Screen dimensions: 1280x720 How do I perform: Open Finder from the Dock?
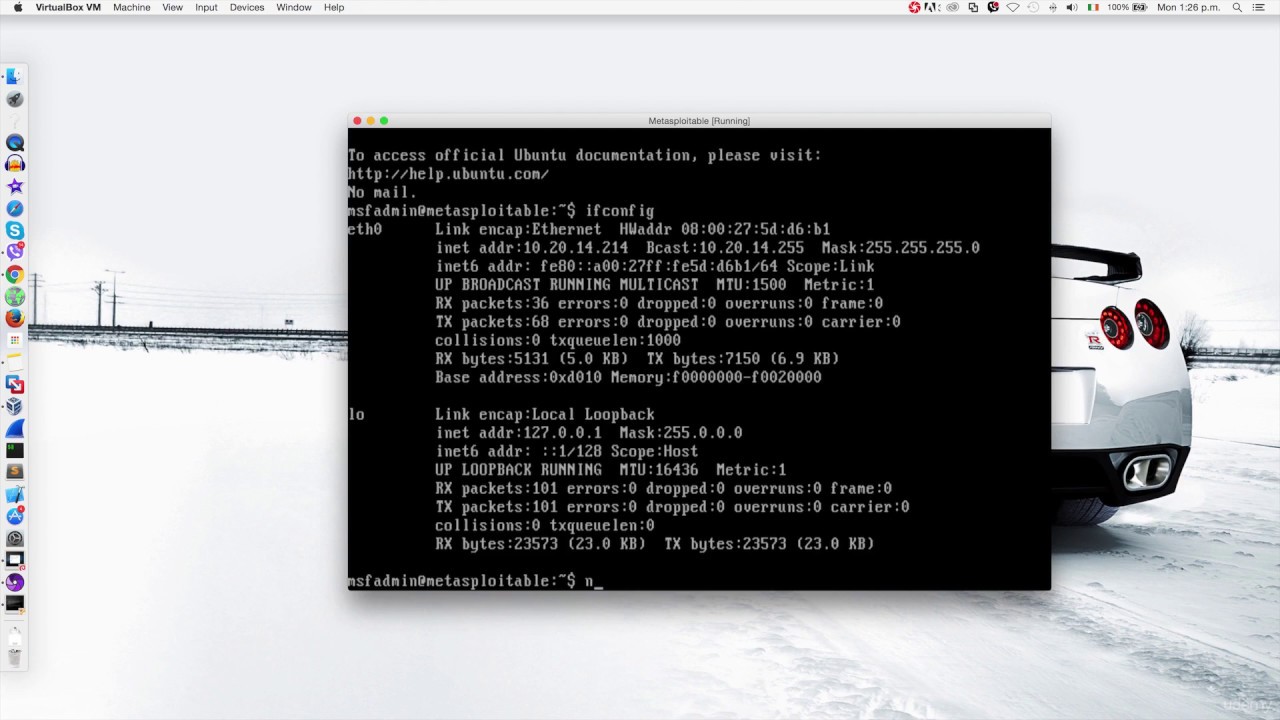tap(14, 77)
